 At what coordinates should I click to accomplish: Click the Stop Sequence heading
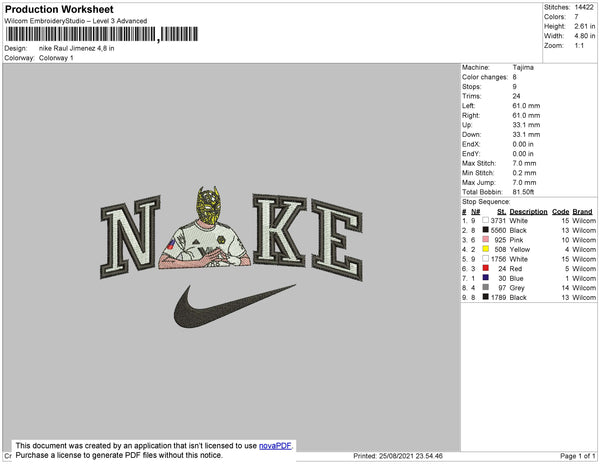[x=486, y=202]
